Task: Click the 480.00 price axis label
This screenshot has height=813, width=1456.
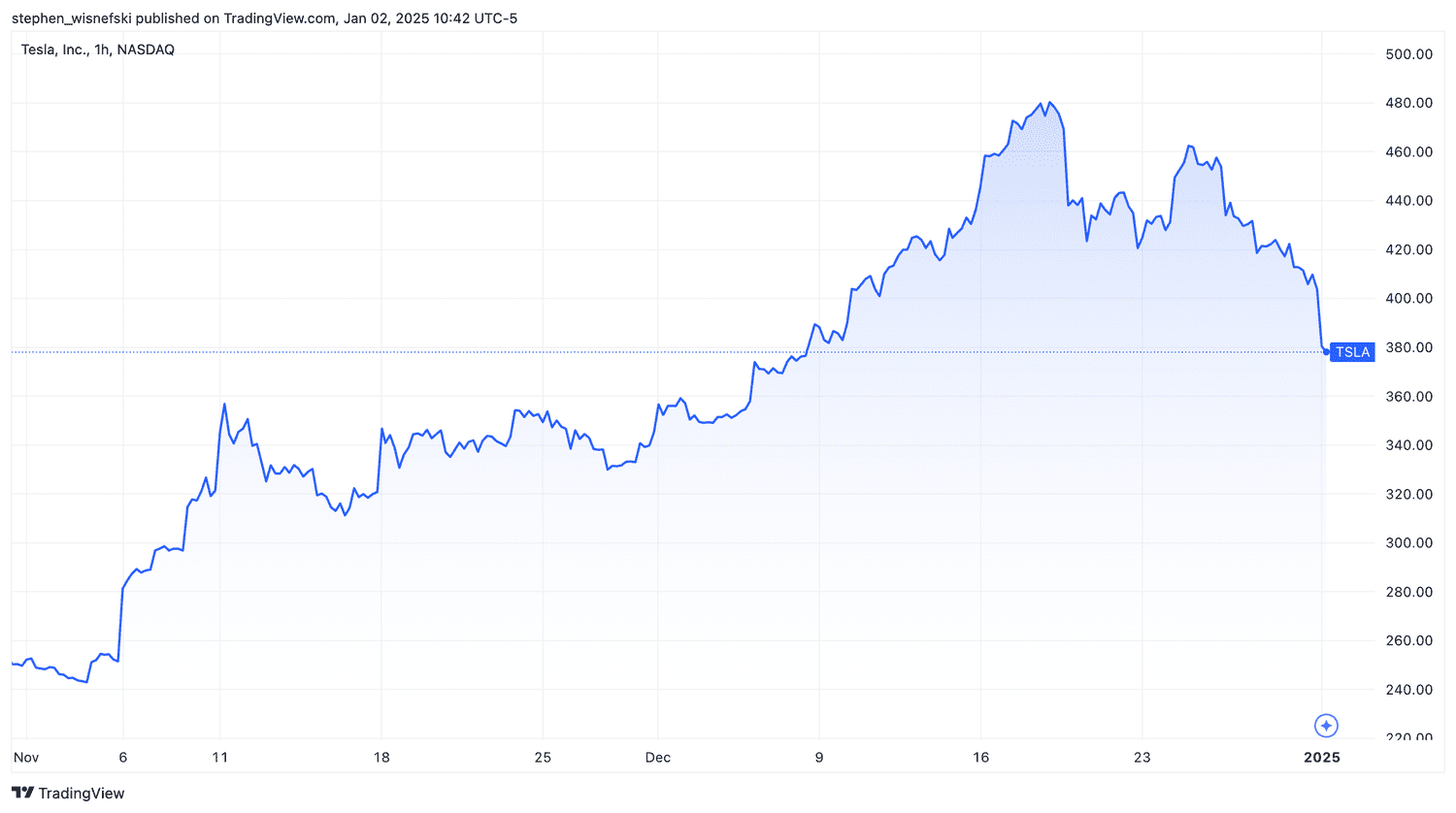Action: (1408, 103)
